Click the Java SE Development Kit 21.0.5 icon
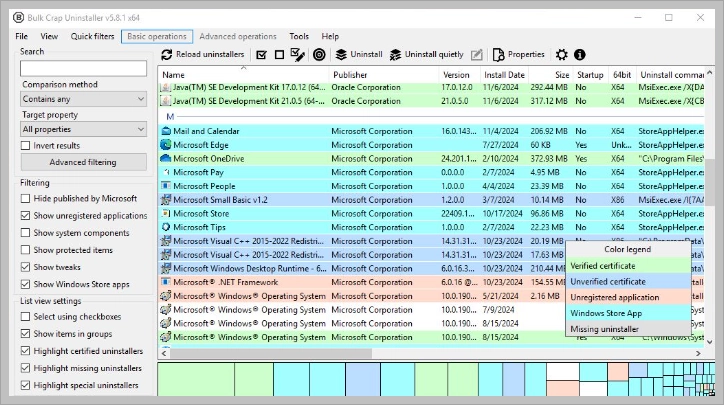This screenshot has height=405, width=724. coord(166,101)
